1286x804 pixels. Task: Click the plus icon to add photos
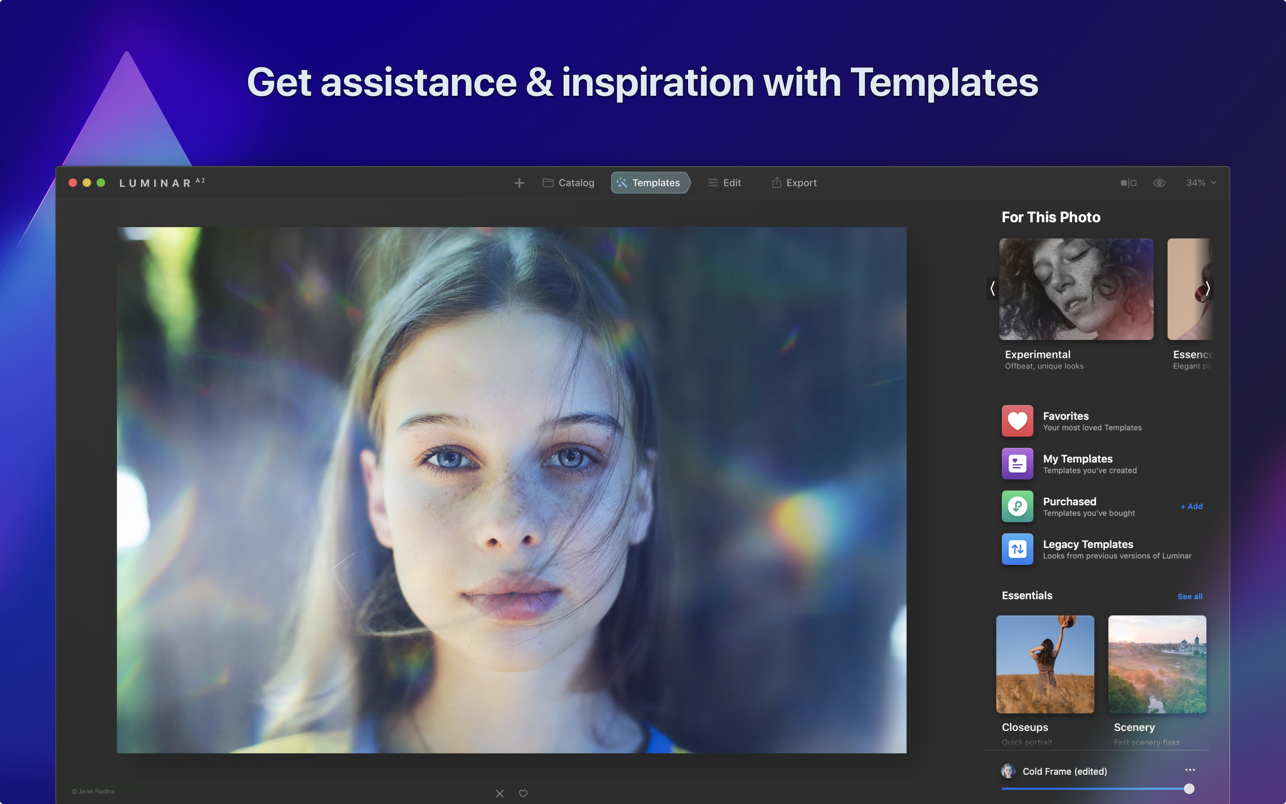(519, 183)
